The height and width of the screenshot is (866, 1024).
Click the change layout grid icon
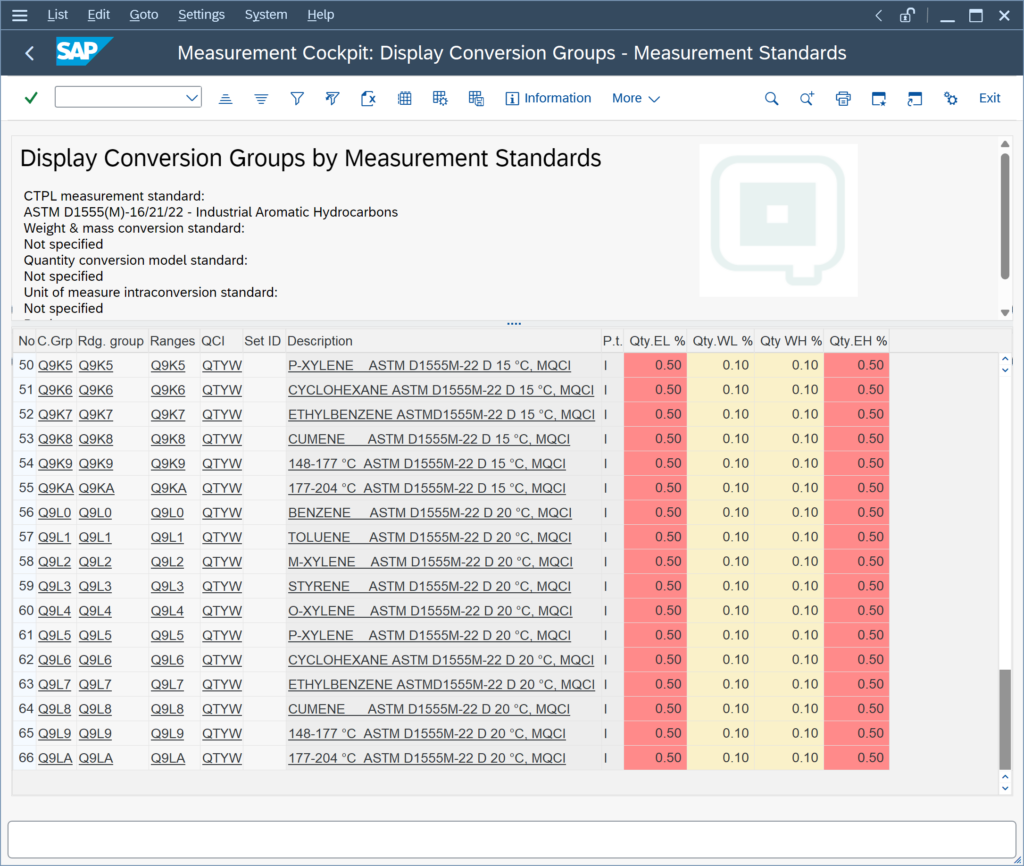(405, 99)
